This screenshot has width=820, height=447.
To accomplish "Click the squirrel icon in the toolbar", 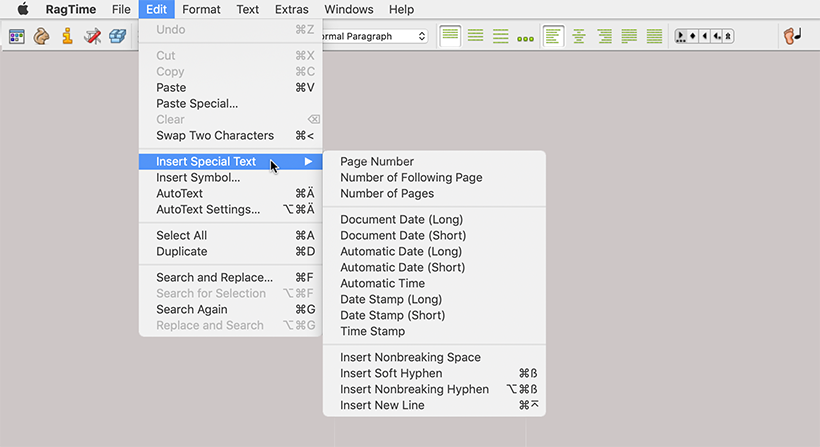I will [x=42, y=36].
